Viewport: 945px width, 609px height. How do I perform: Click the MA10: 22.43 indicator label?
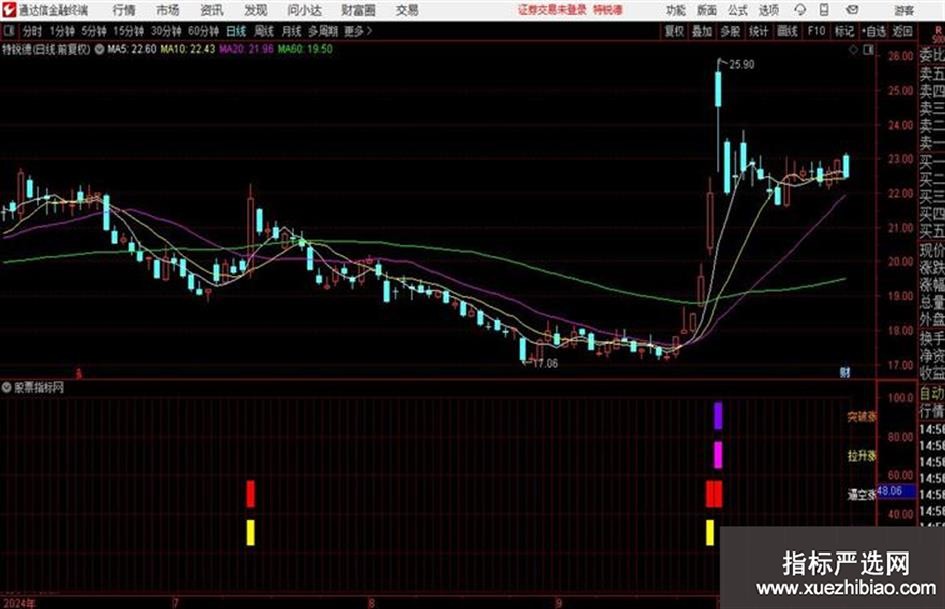pyautogui.click(x=187, y=49)
